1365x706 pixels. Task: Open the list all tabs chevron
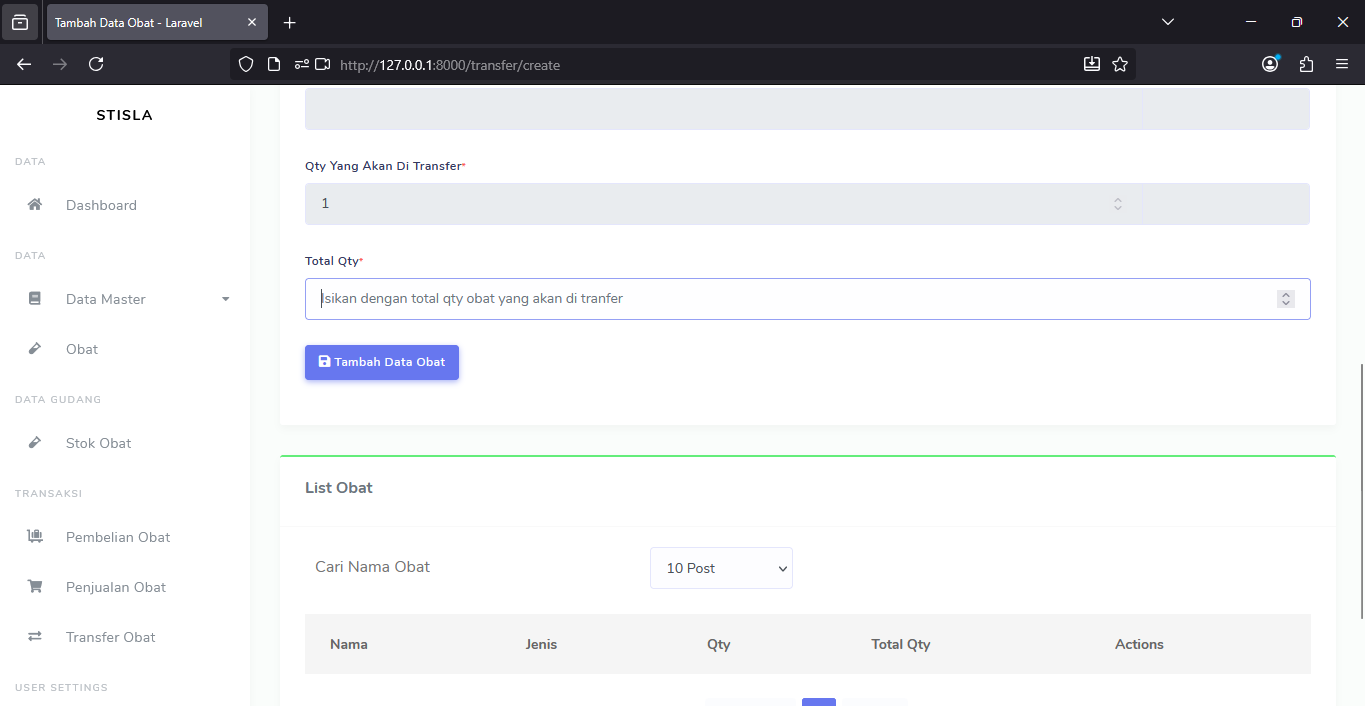click(x=1168, y=22)
